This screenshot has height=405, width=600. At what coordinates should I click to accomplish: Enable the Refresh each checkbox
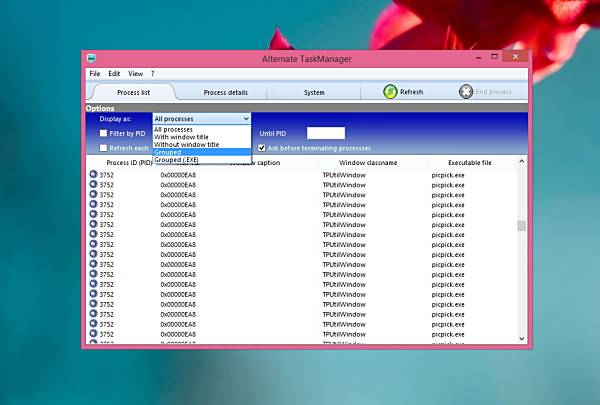click(103, 148)
